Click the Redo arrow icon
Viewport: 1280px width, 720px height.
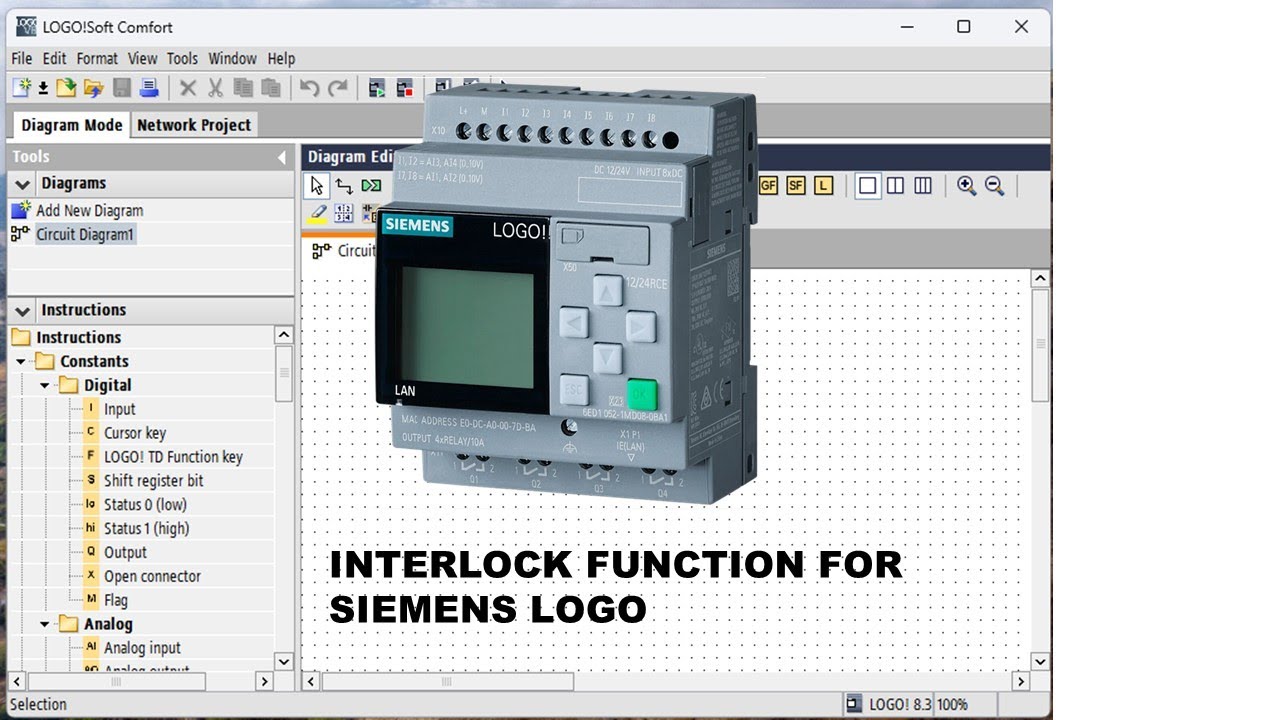click(x=338, y=88)
